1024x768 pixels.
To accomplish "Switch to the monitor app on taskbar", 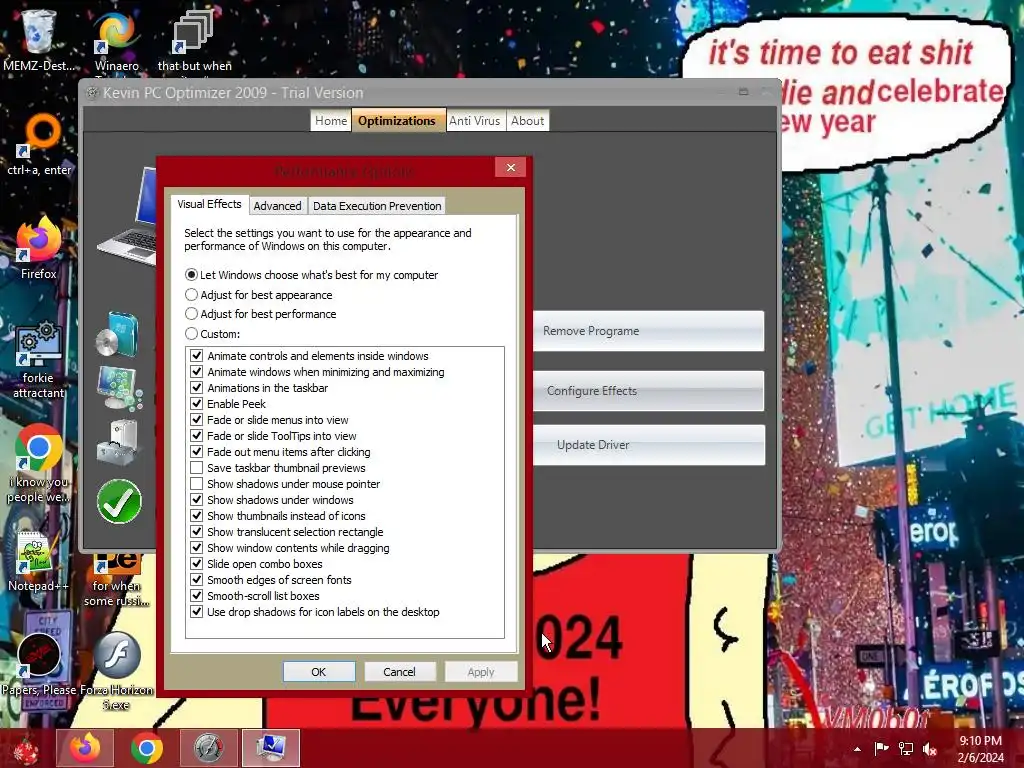I will [270, 748].
